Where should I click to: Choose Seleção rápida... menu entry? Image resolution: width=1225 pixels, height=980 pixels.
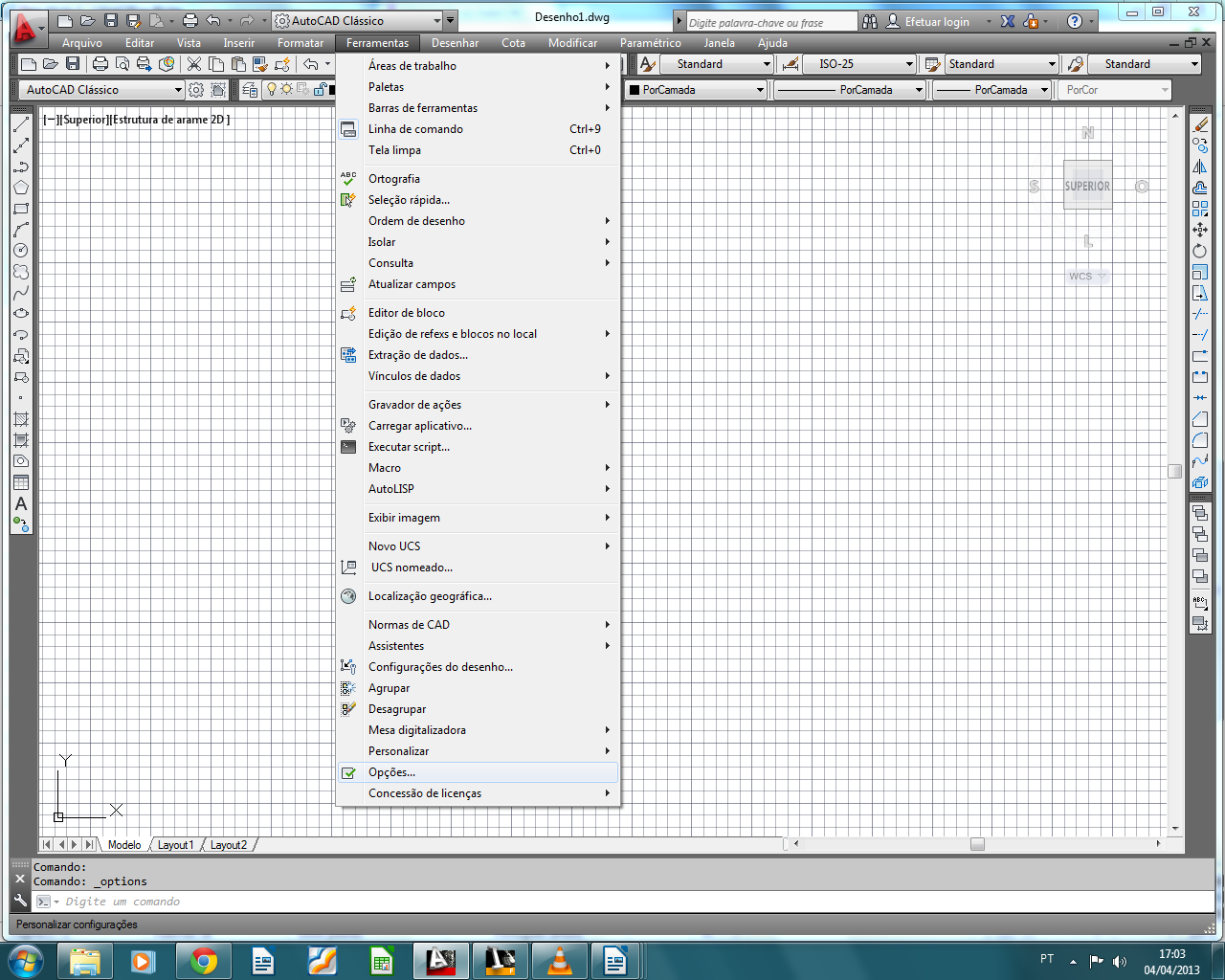tap(479, 200)
